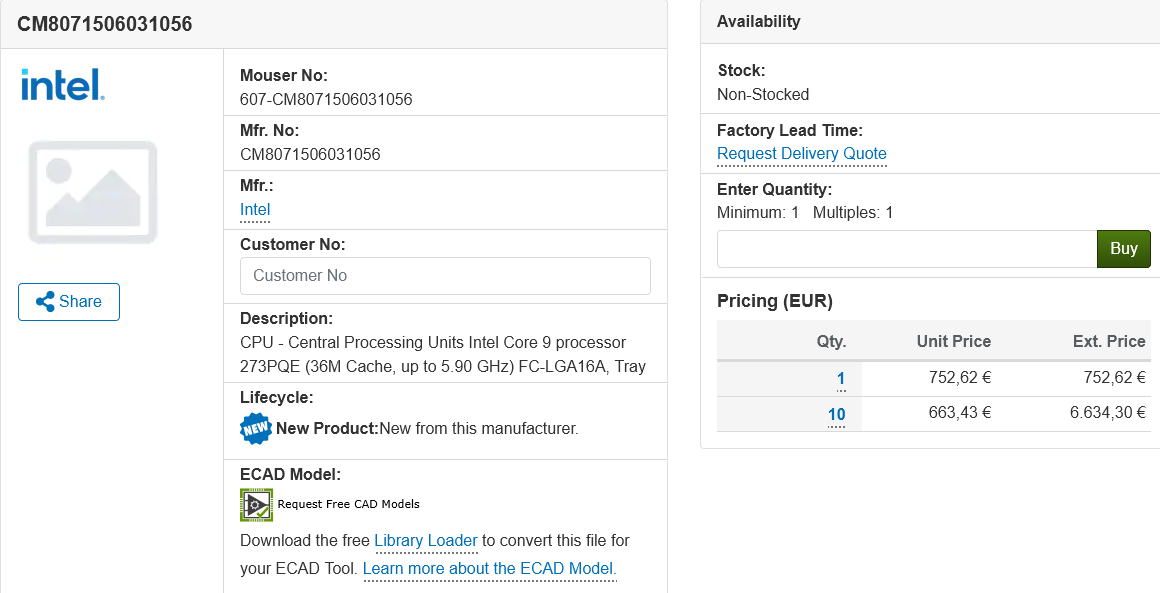Select quantity 1 price break
Image resolution: width=1160 pixels, height=593 pixels.
point(841,378)
